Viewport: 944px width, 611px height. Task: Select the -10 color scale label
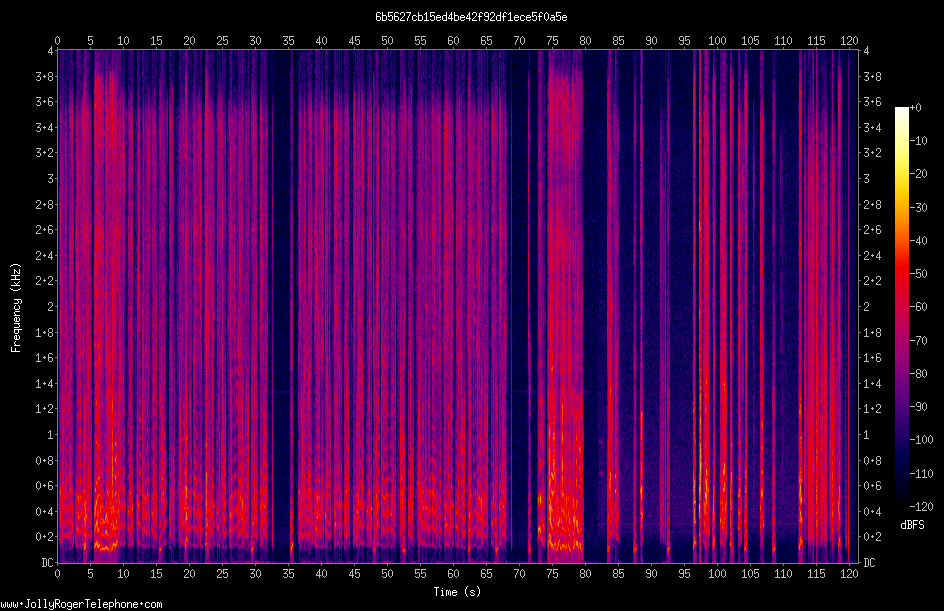(x=919, y=141)
